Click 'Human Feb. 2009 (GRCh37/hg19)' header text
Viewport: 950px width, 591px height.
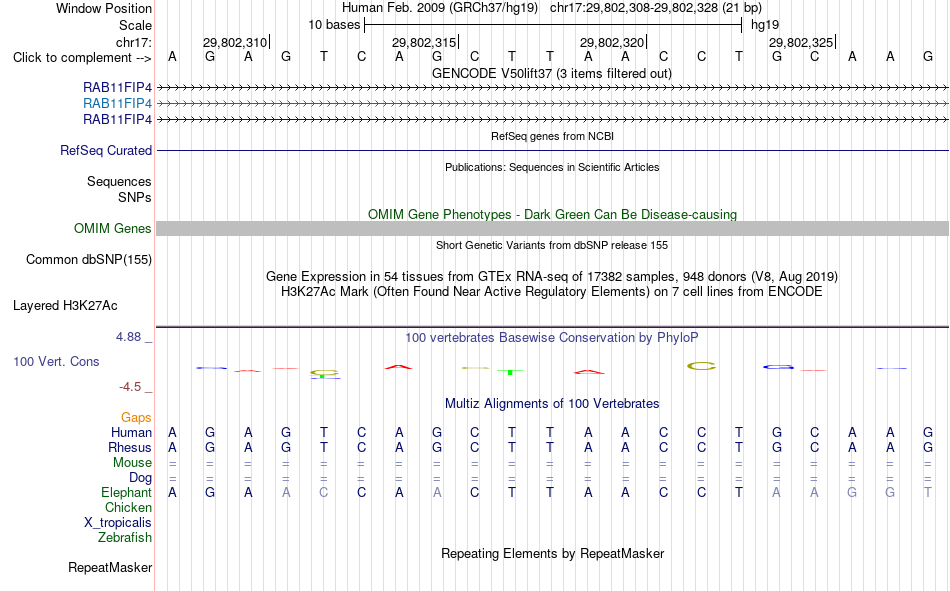click(440, 8)
